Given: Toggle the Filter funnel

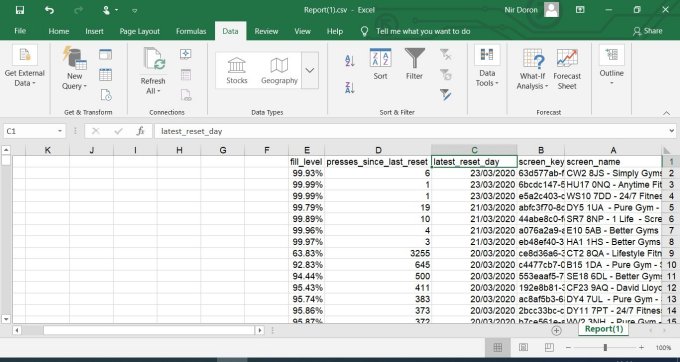Looking at the screenshot, I should click(414, 64).
